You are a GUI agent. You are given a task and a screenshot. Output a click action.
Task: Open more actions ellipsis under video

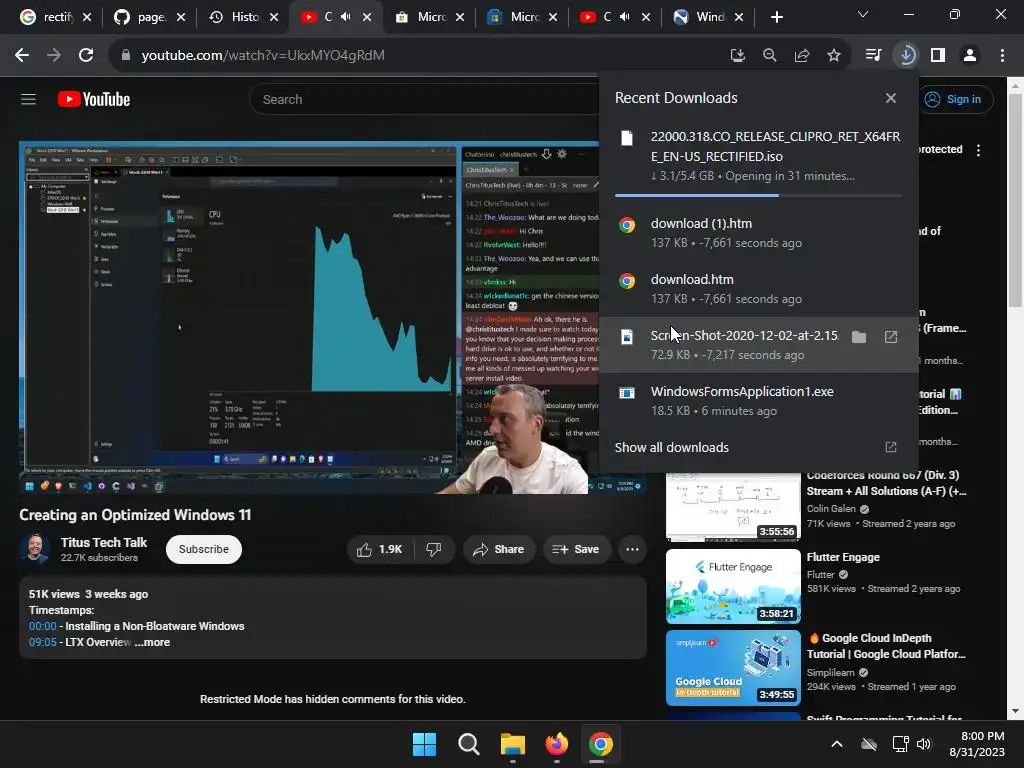click(632, 549)
